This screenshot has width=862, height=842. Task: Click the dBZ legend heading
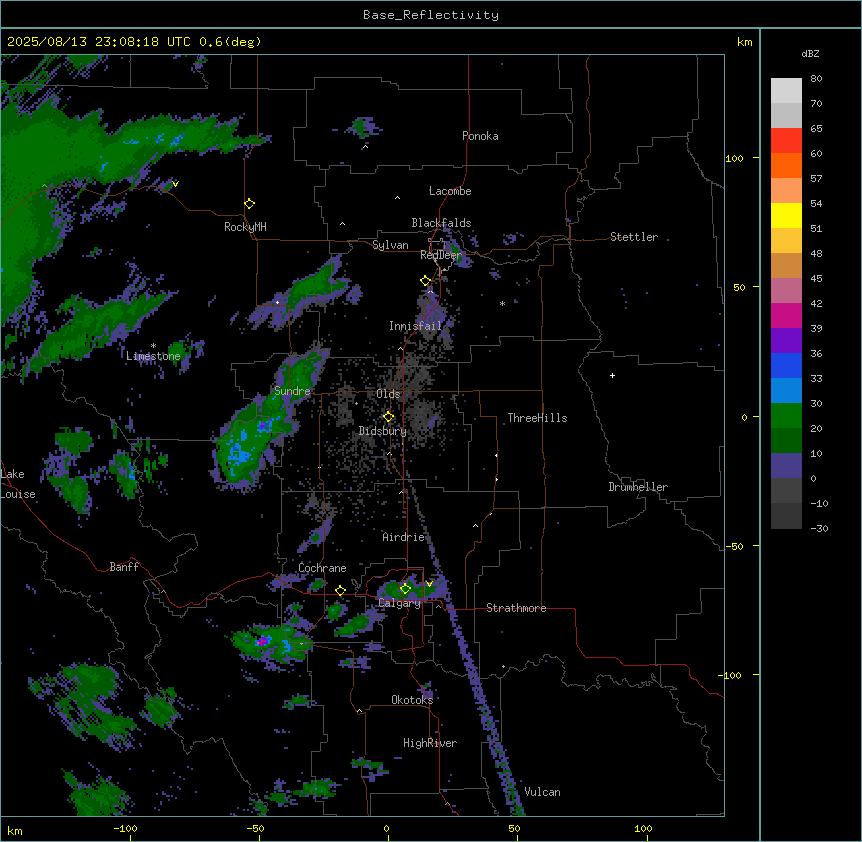click(x=810, y=53)
